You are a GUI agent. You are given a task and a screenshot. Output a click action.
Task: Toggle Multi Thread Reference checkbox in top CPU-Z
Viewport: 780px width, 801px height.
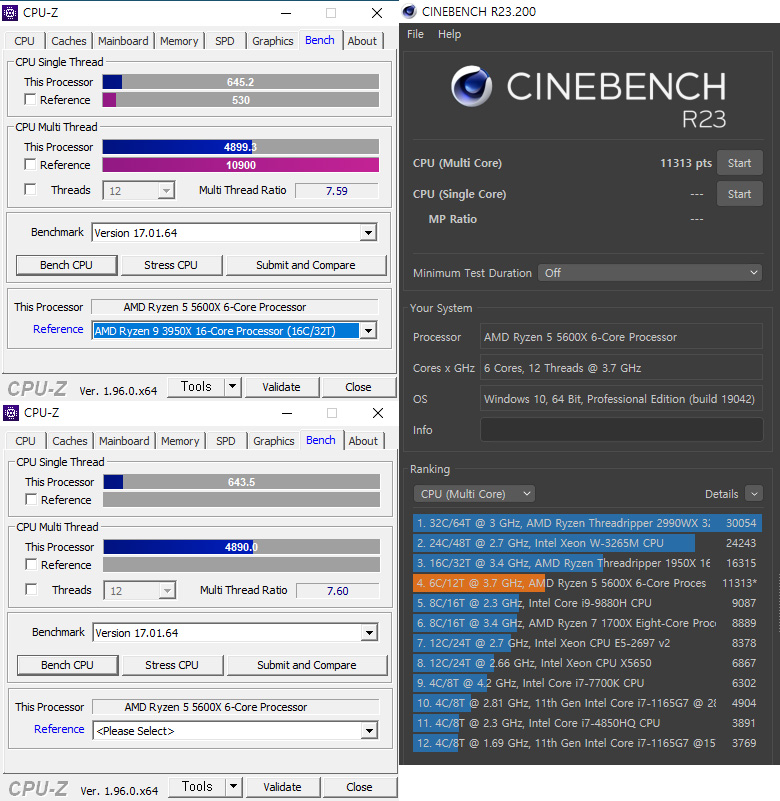(x=30, y=164)
